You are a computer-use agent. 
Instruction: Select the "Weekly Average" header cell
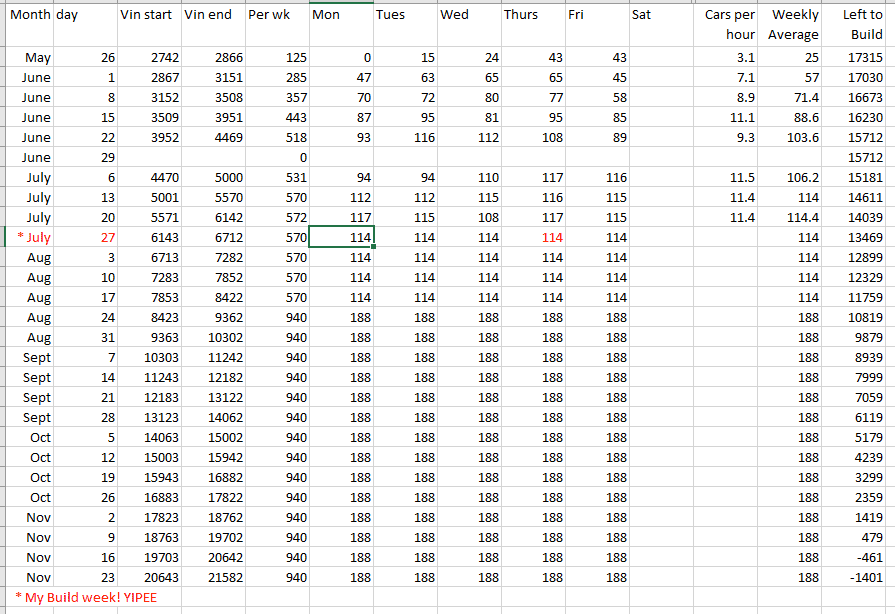tap(791, 25)
